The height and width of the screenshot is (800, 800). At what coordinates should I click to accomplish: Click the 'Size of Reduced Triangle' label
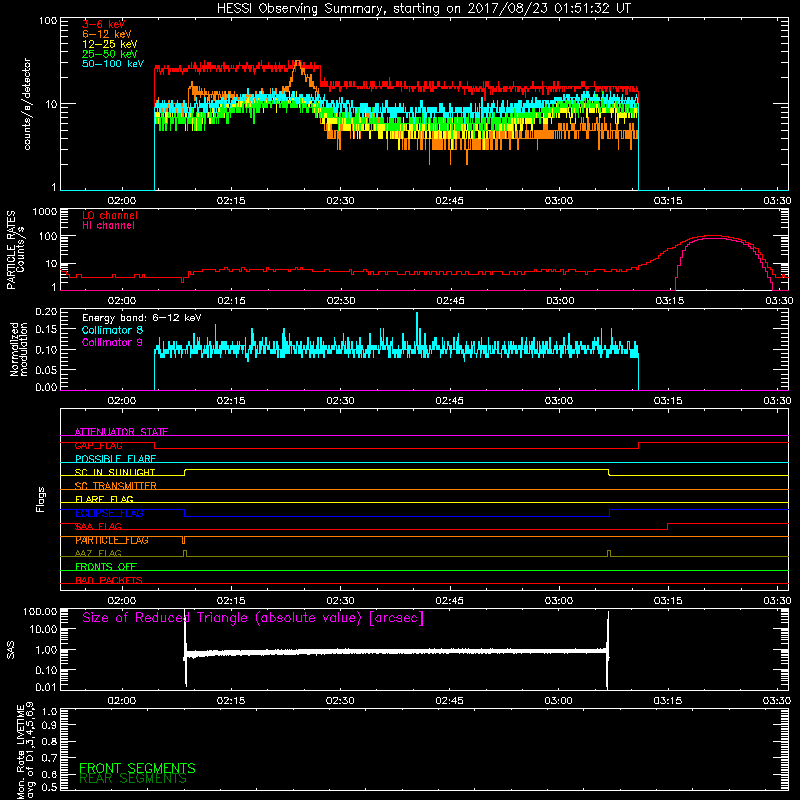pos(253,618)
